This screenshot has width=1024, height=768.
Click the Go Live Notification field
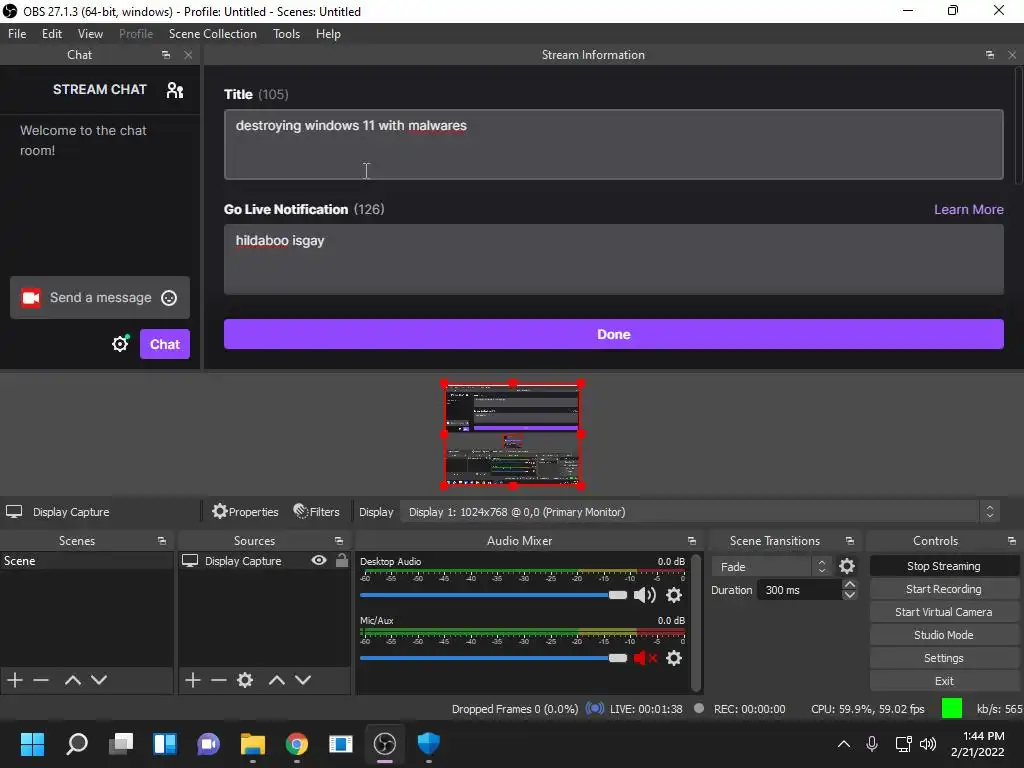(x=613, y=259)
